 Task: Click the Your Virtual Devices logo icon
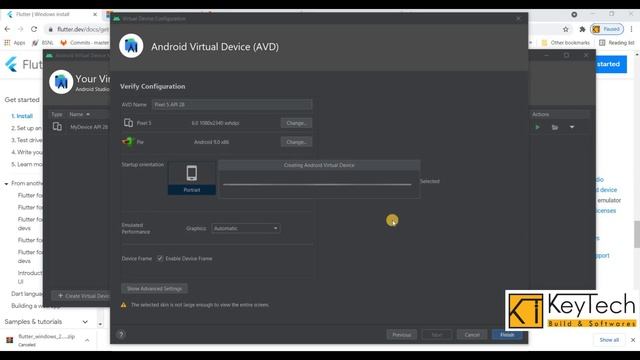click(x=61, y=82)
